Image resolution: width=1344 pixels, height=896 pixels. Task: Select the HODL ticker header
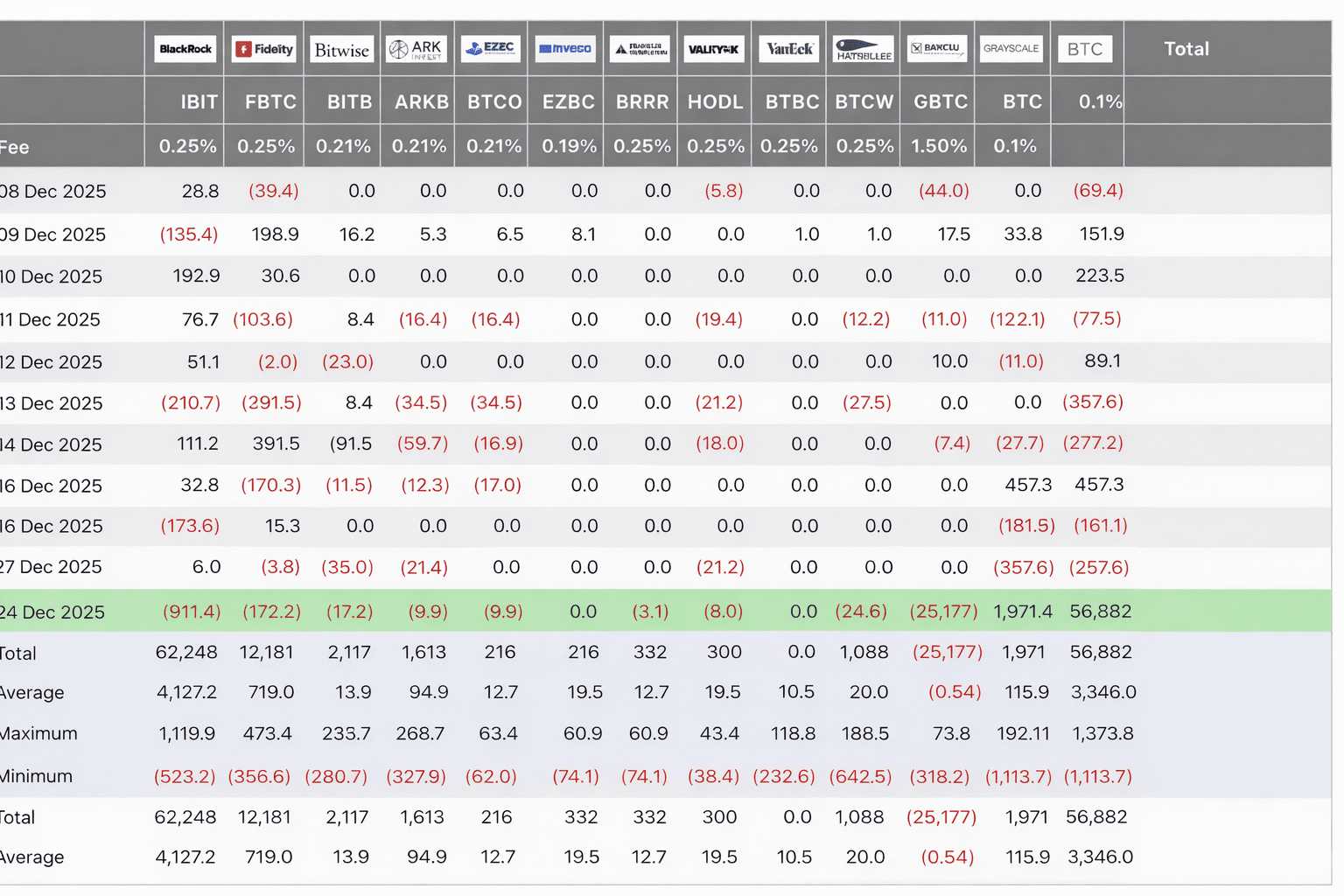pos(715,101)
